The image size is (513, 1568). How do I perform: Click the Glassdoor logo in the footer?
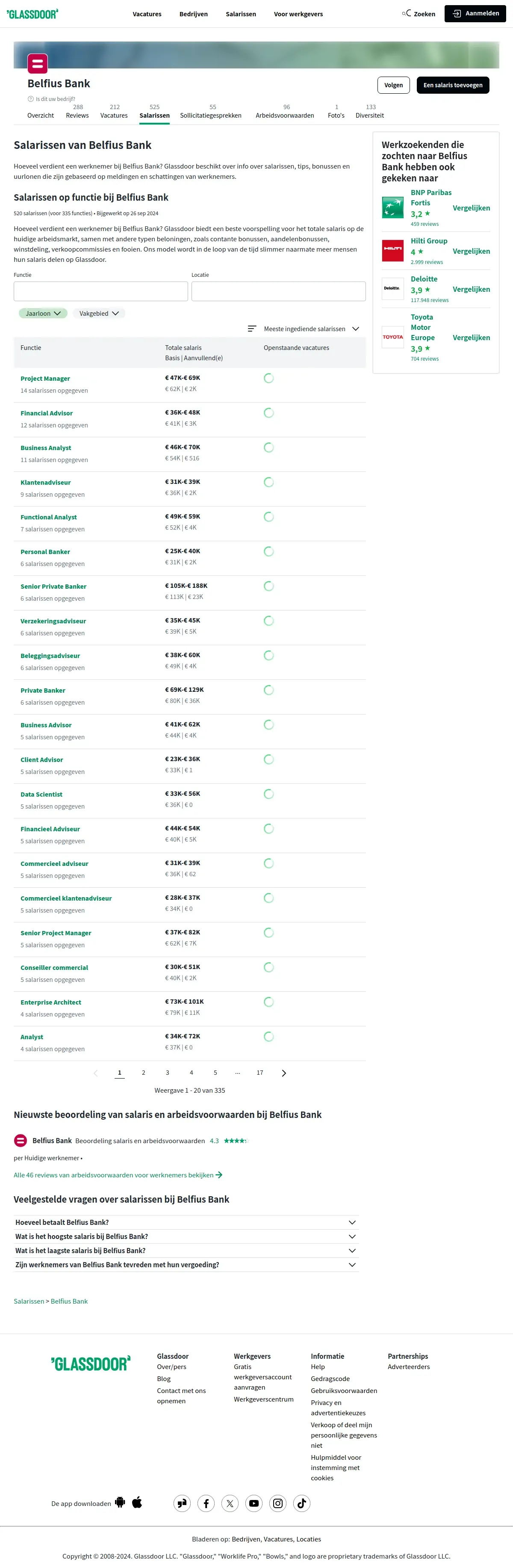pos(91,1364)
